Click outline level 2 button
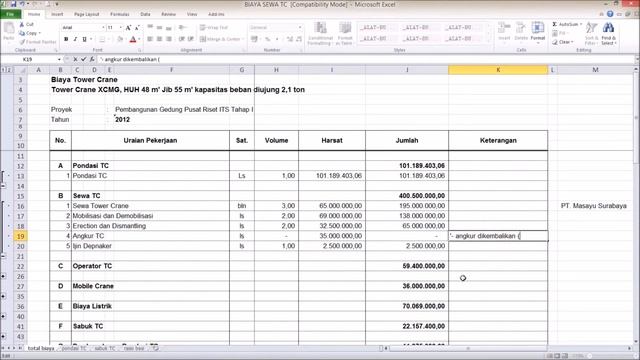 (x=9, y=70)
